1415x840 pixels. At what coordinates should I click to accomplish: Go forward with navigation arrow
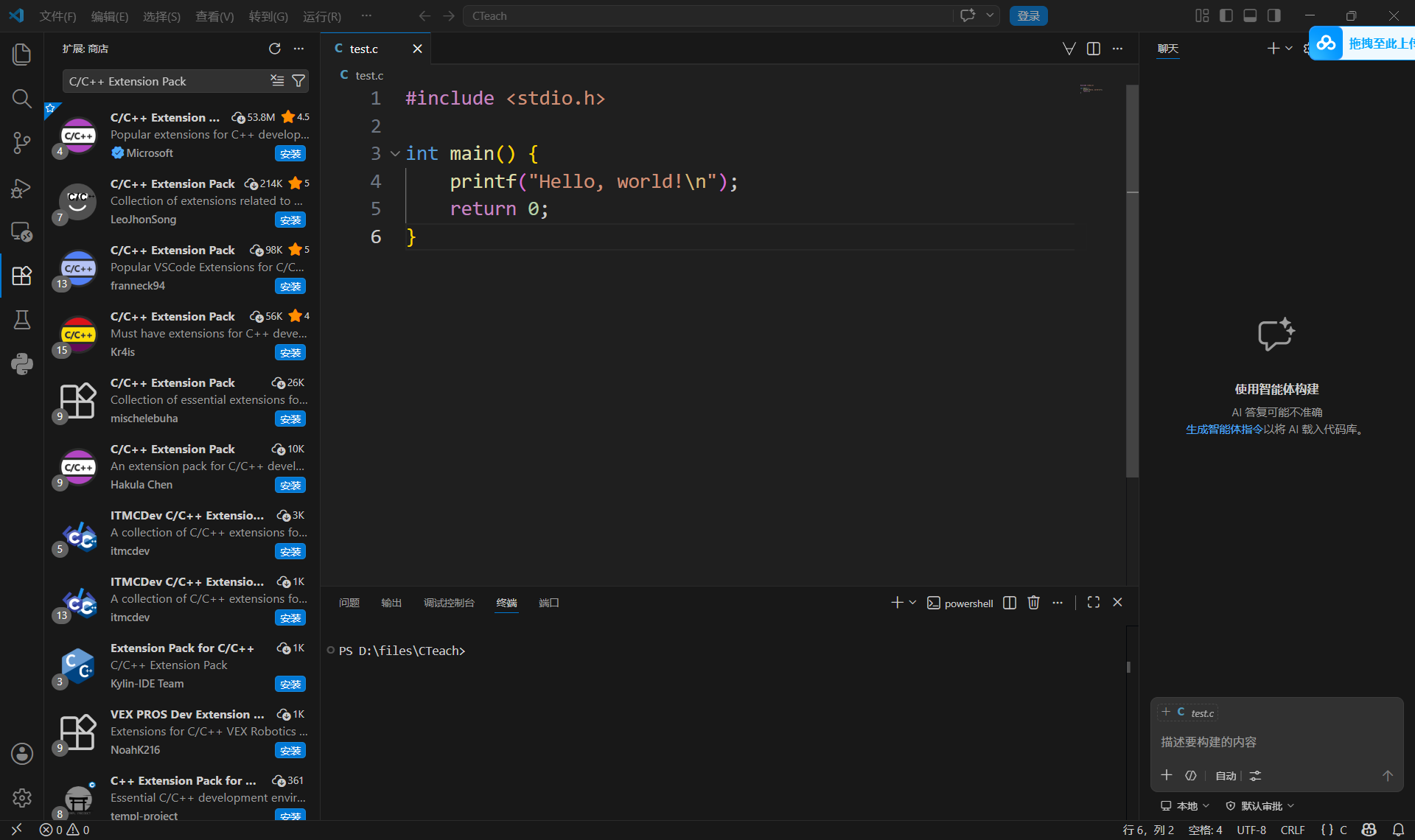click(x=448, y=15)
